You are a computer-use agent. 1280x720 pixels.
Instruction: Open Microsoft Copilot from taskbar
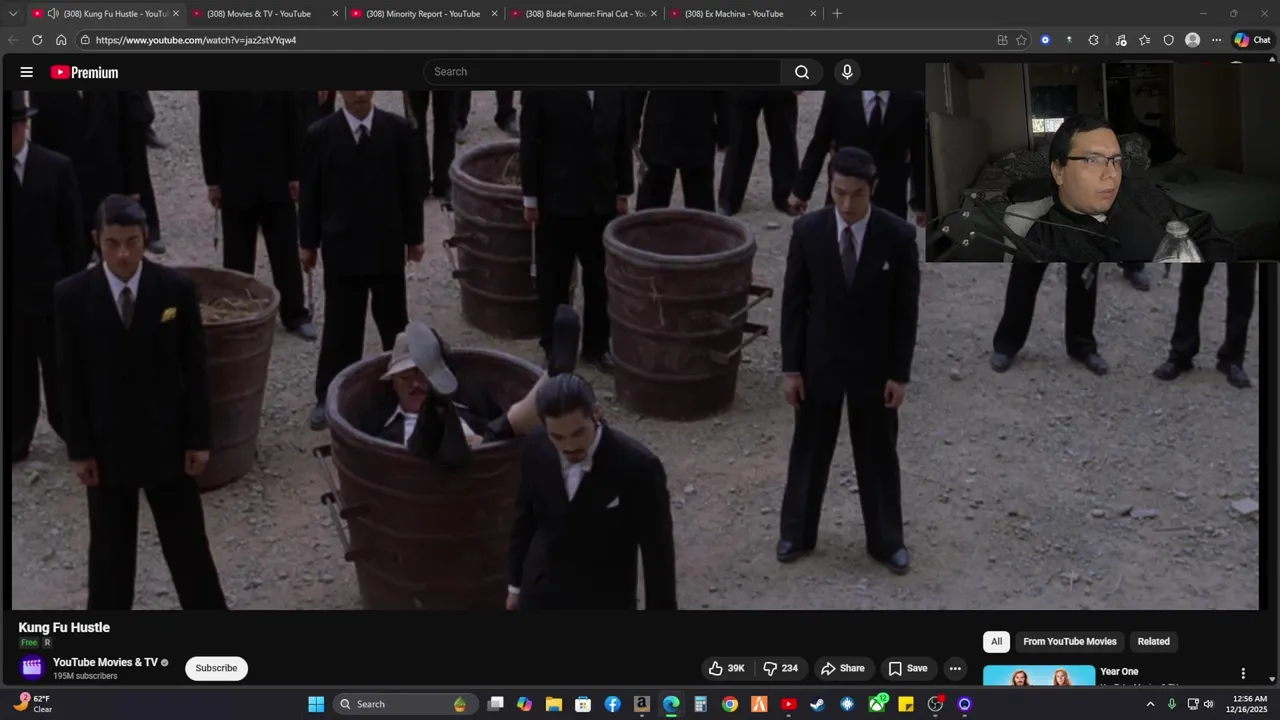click(x=524, y=704)
